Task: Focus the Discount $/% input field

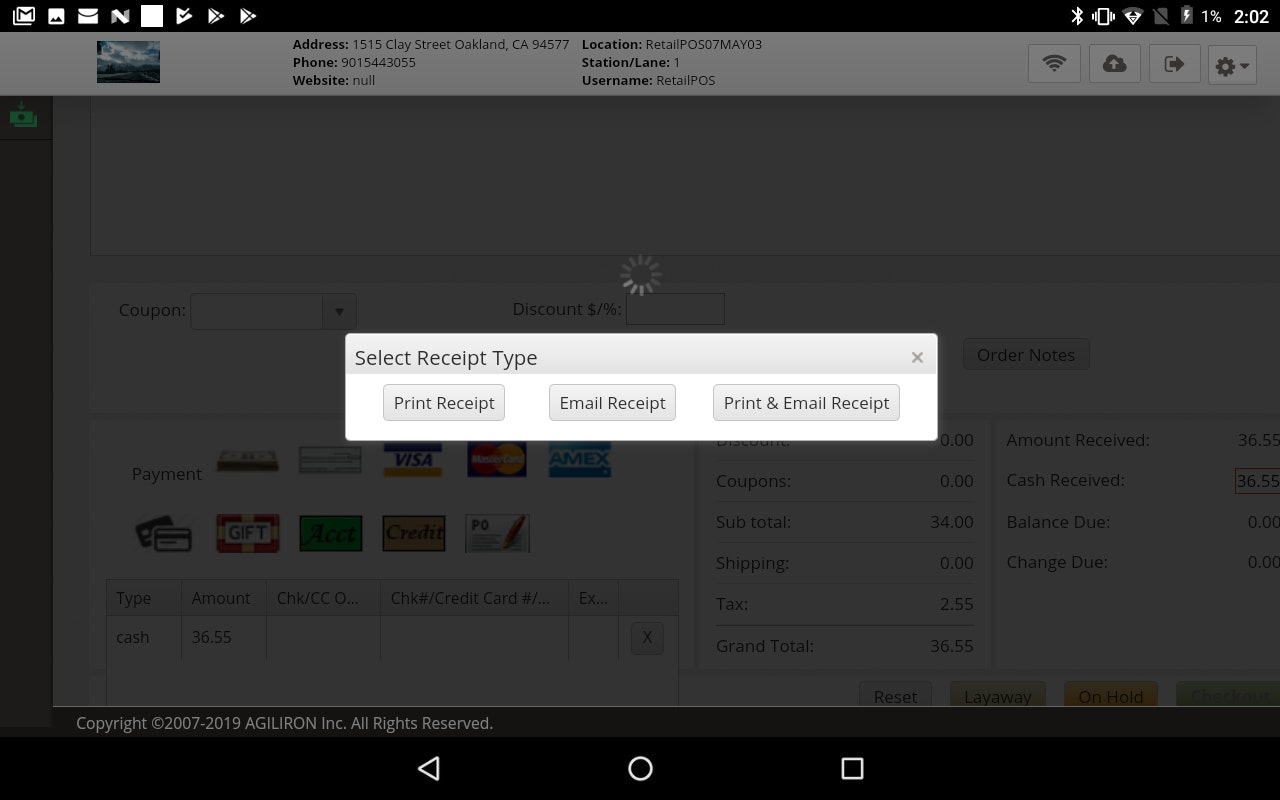Action: [x=675, y=309]
